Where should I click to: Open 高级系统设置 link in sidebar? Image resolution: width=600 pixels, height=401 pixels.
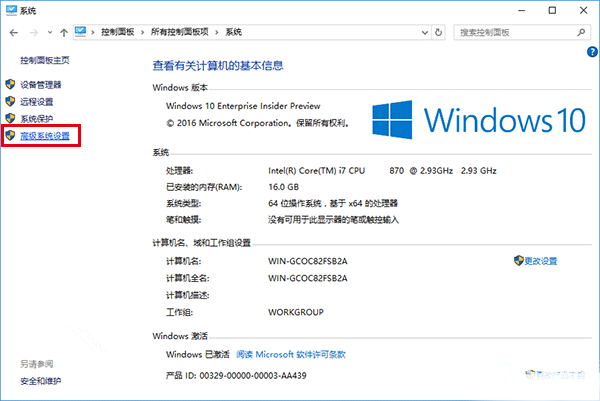point(45,134)
